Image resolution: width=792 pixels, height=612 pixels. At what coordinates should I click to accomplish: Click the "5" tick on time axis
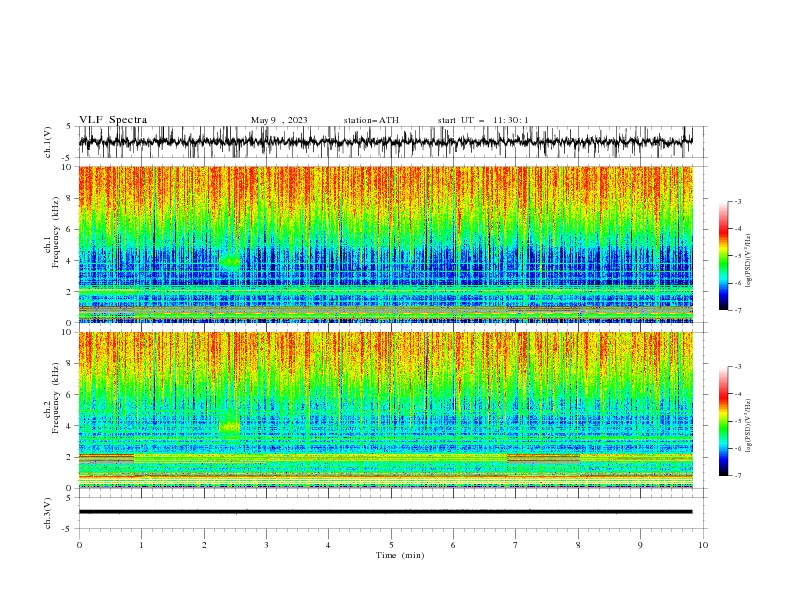tap(391, 545)
